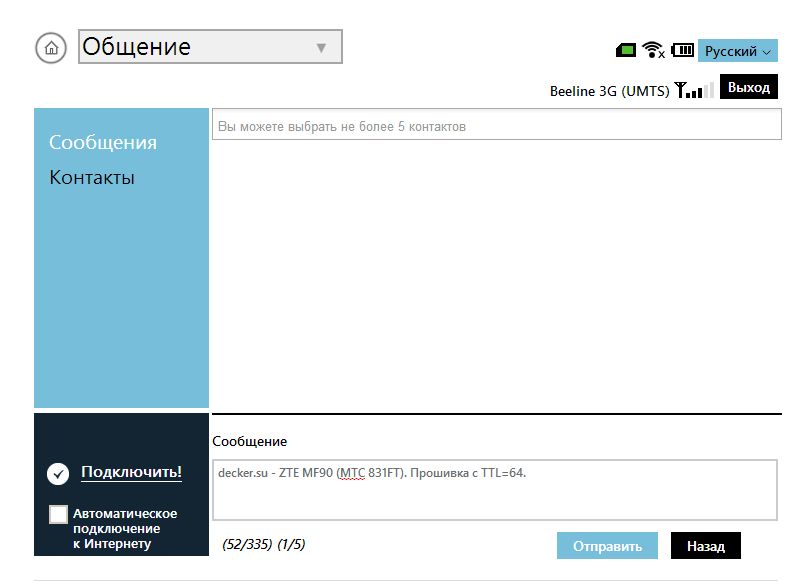Focus the contacts recipient field
The height and width of the screenshot is (582, 802).
pos(496,126)
